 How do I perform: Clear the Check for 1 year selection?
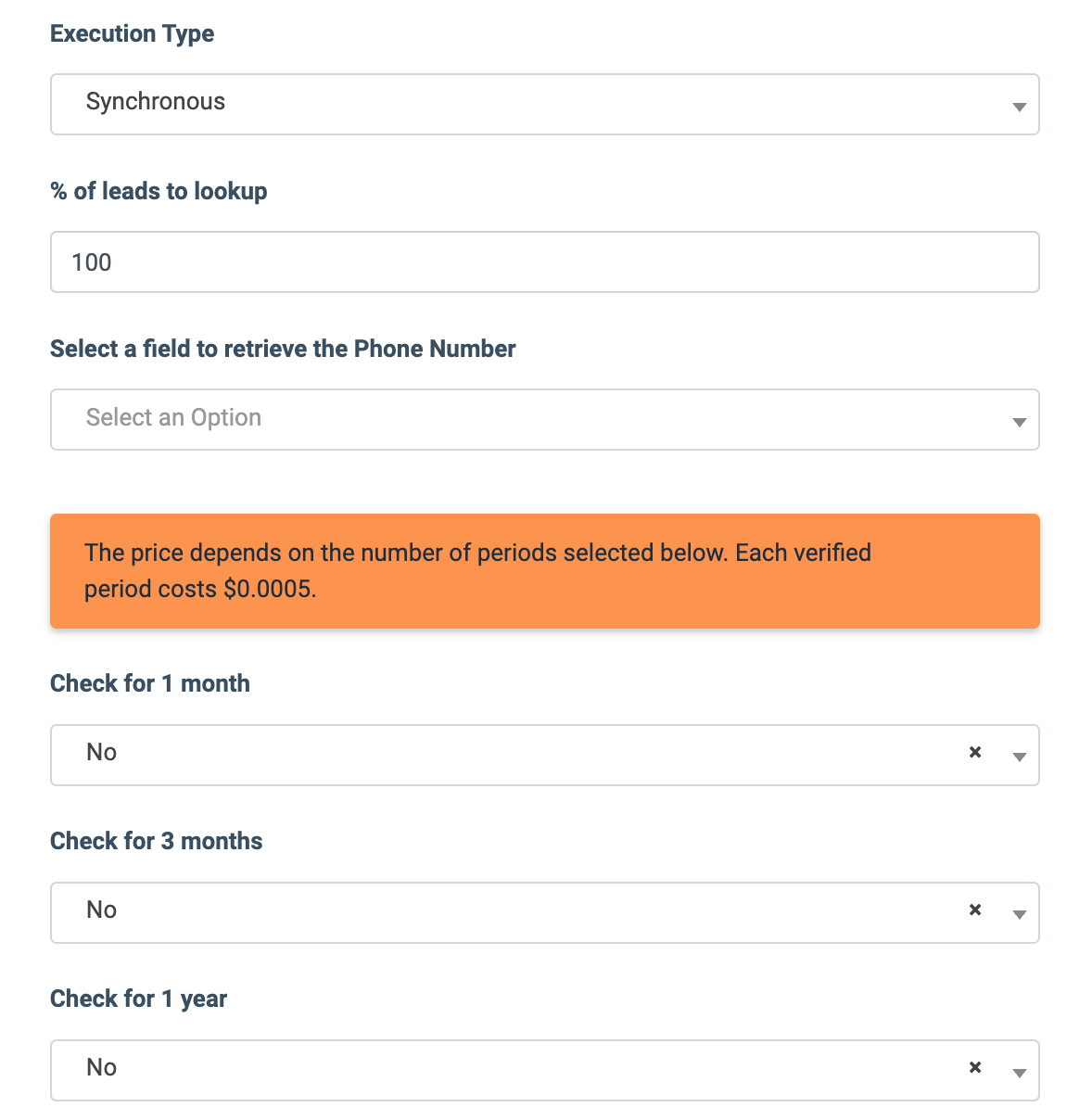tap(974, 1068)
